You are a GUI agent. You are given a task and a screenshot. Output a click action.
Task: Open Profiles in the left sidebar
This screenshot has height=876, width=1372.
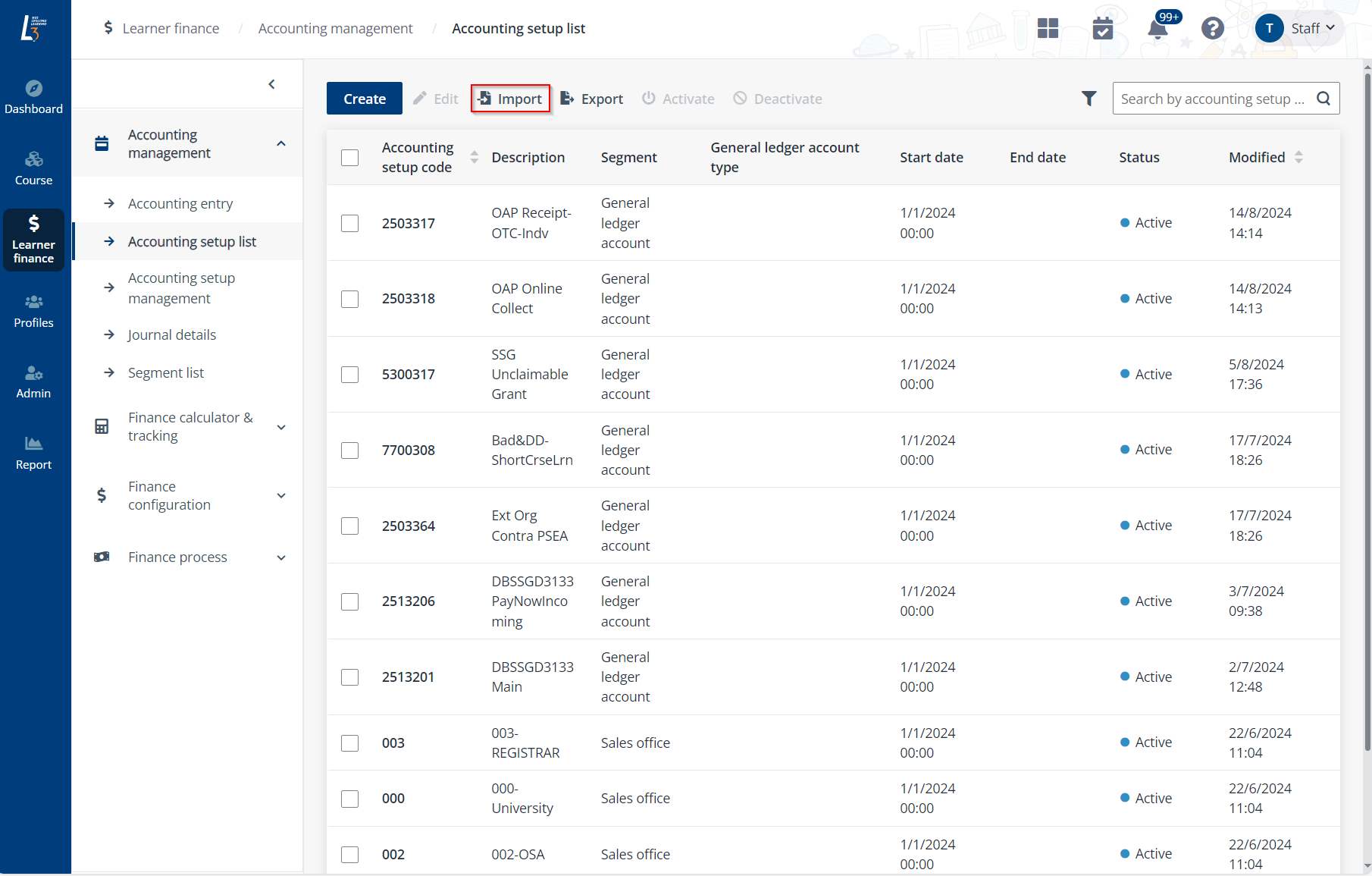tap(34, 311)
